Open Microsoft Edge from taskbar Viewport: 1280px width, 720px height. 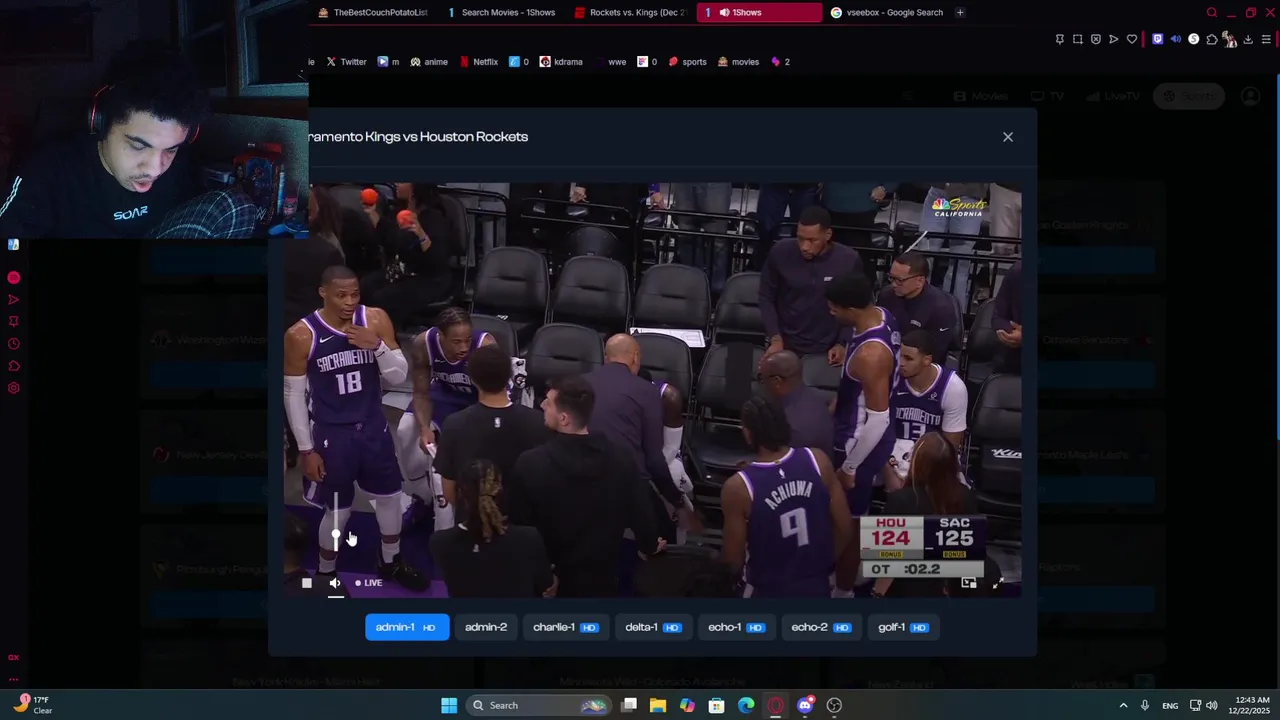(746, 706)
